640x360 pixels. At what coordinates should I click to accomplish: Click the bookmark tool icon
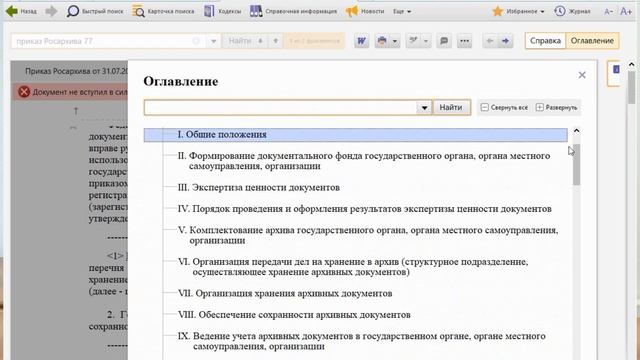coord(414,41)
